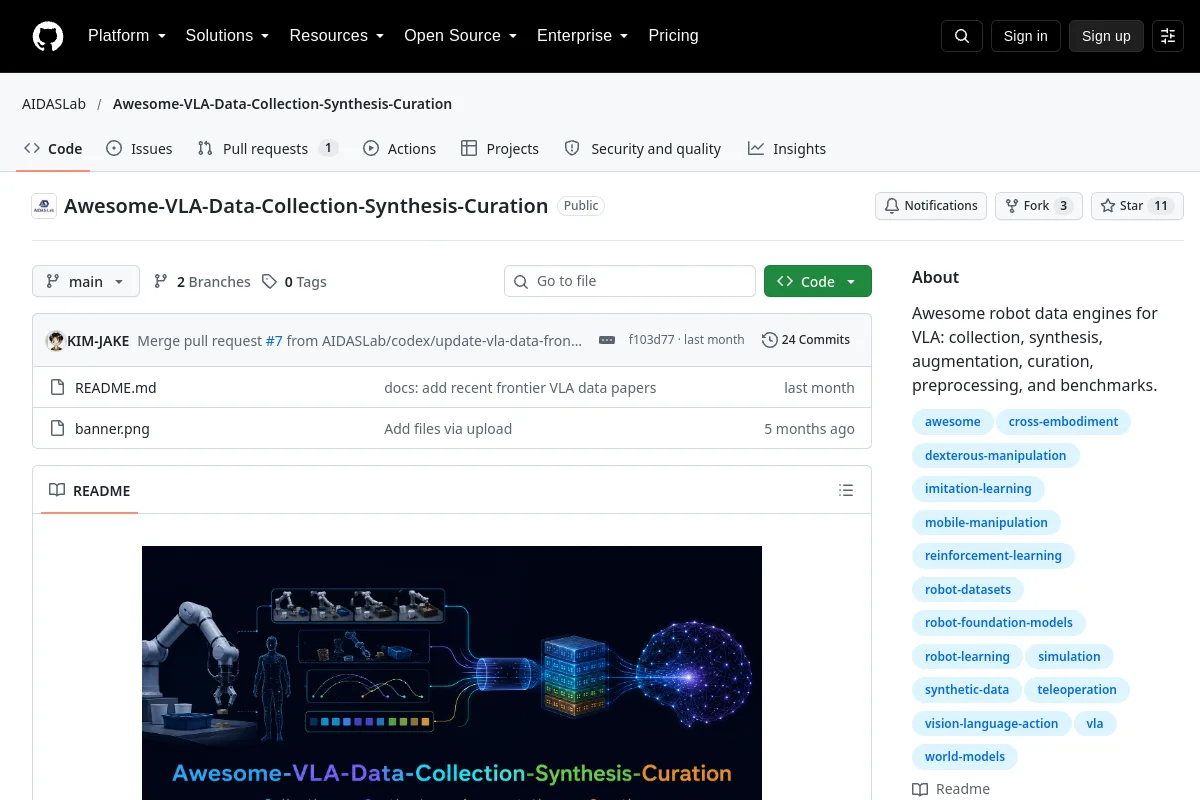
Task: Click the Readme book icon in About
Action: (x=920, y=789)
